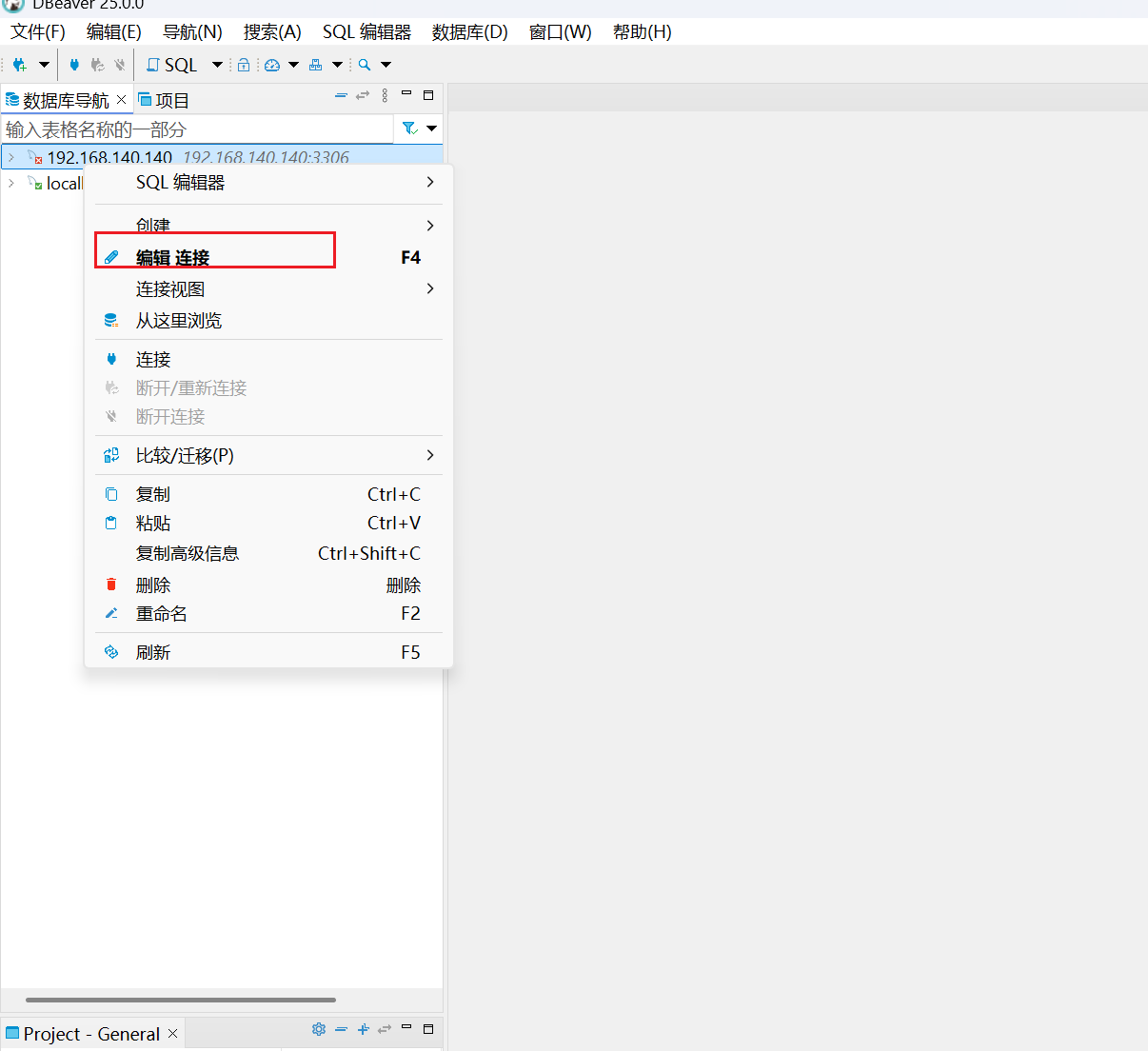This screenshot has width=1148, height=1051.
Task: Open the 连接视图 submenu
Action: (268, 288)
